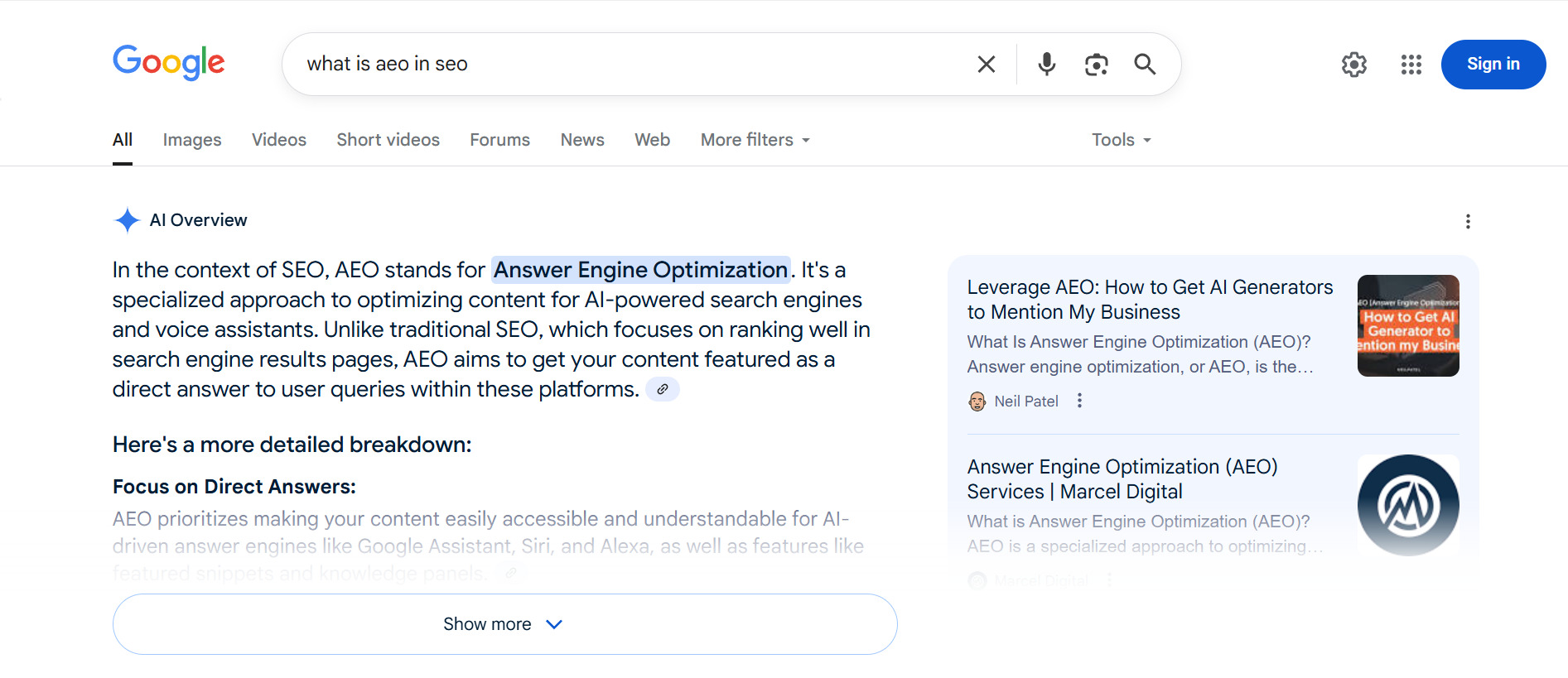The width and height of the screenshot is (1568, 678).
Task: Click the Neil Patel source name
Action: pyautogui.click(x=1026, y=402)
